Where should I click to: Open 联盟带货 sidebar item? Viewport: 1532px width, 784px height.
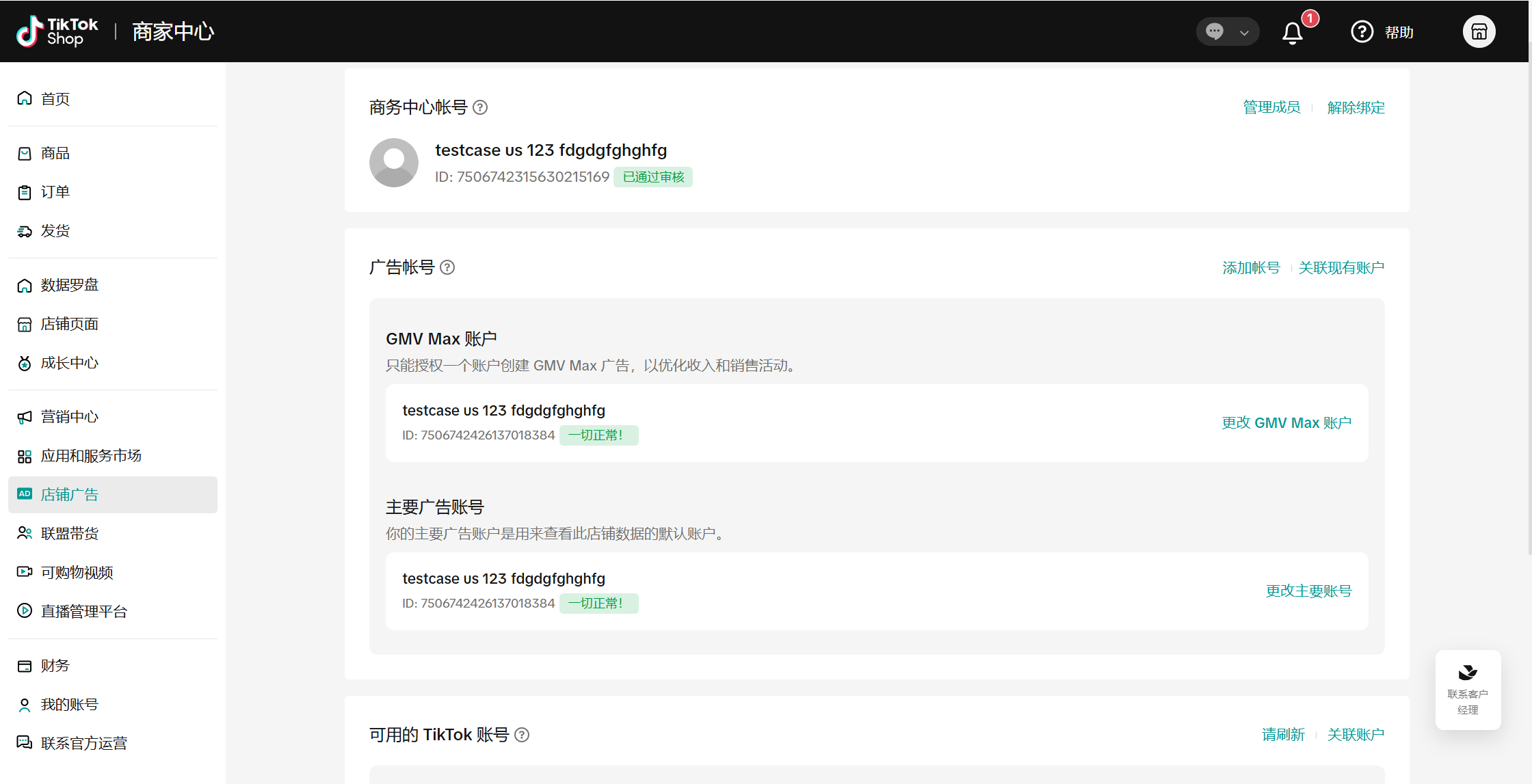click(x=70, y=533)
